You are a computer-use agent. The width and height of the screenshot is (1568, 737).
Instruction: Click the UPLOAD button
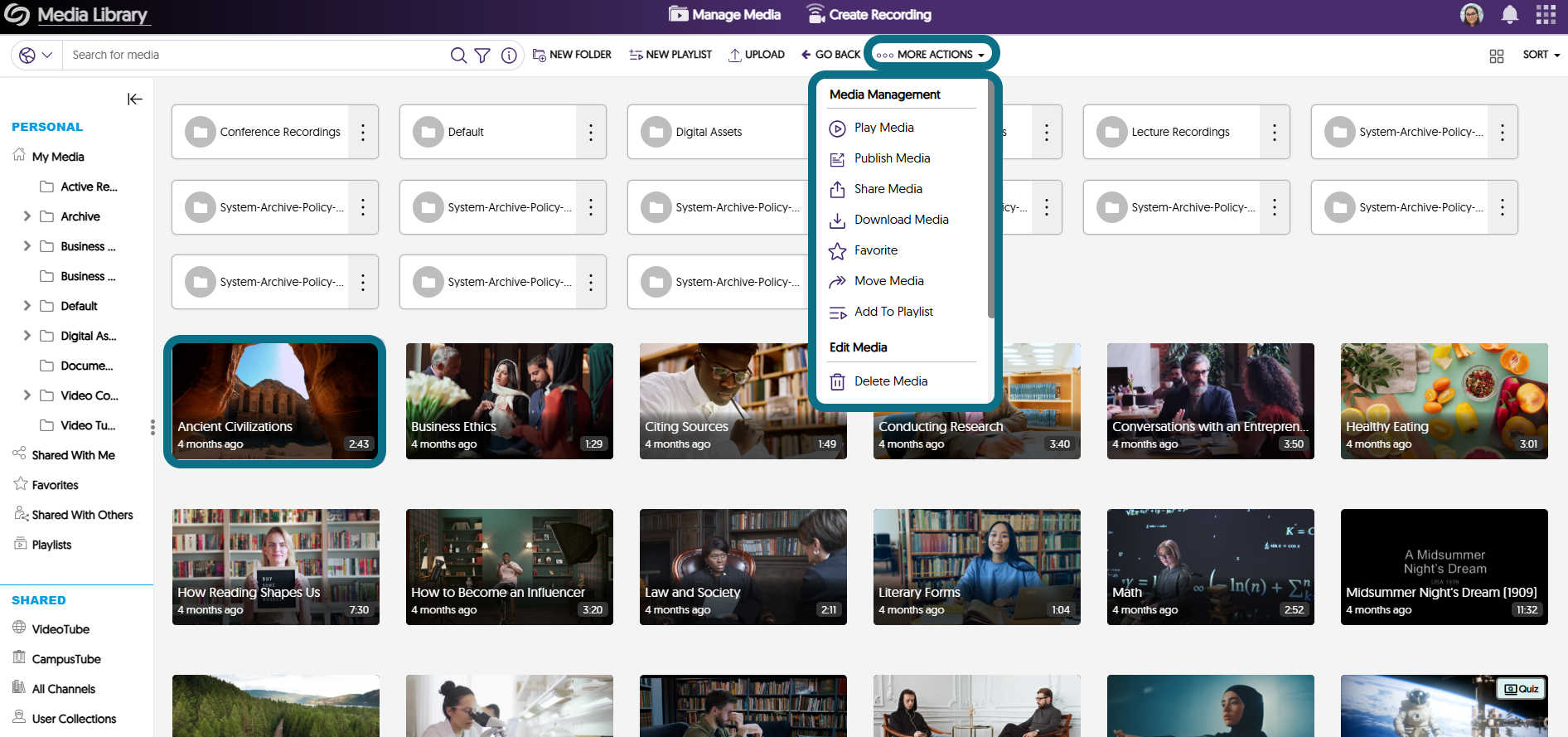756,55
